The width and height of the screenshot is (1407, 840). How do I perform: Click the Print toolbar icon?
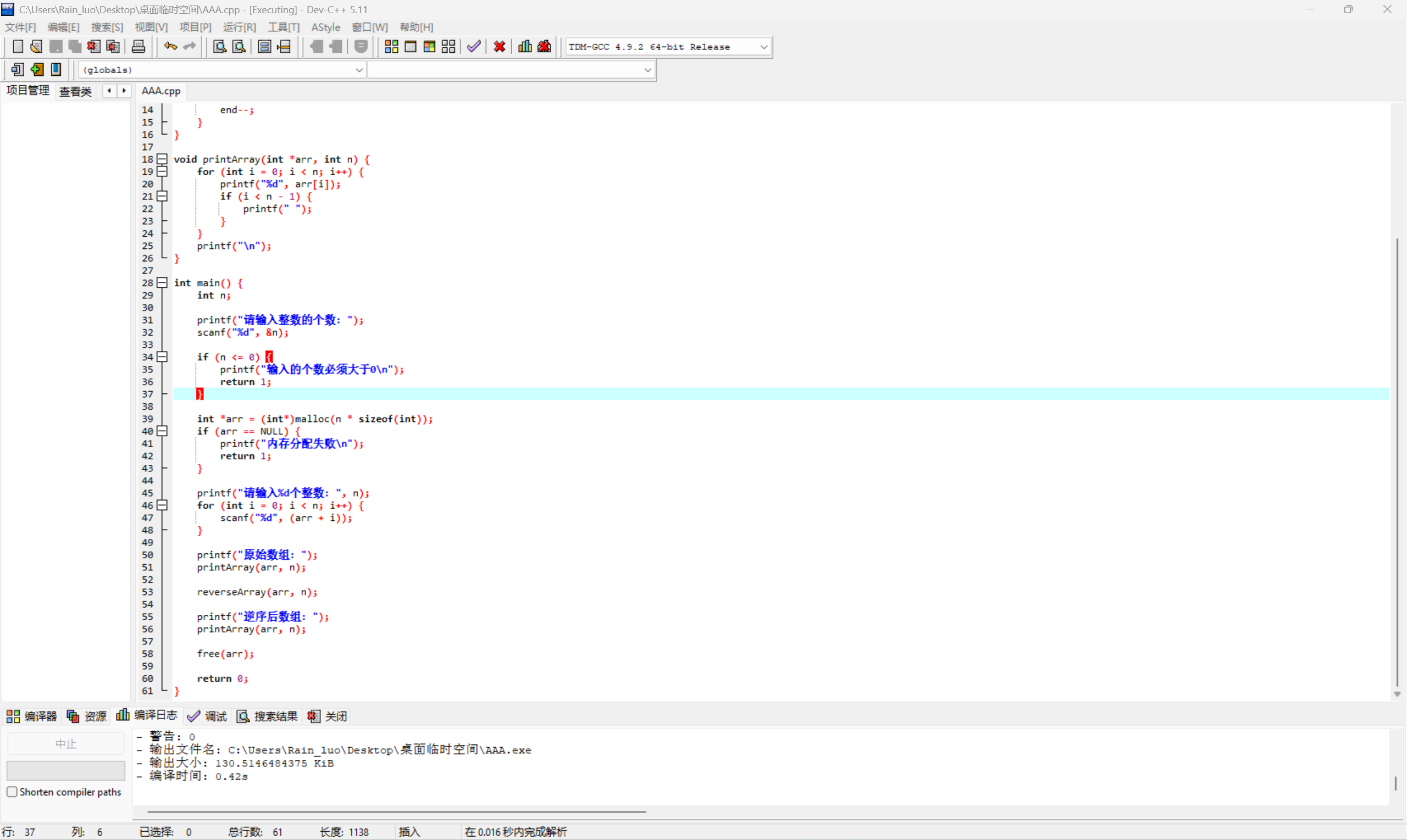pyautogui.click(x=138, y=46)
